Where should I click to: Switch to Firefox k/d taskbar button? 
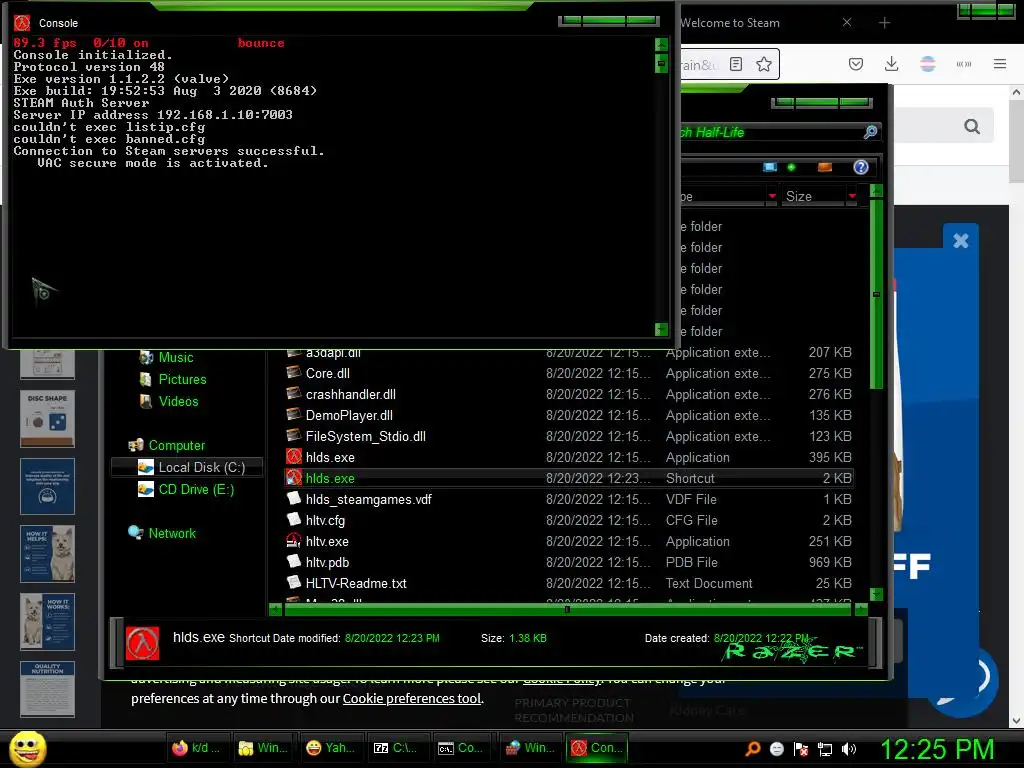198,748
